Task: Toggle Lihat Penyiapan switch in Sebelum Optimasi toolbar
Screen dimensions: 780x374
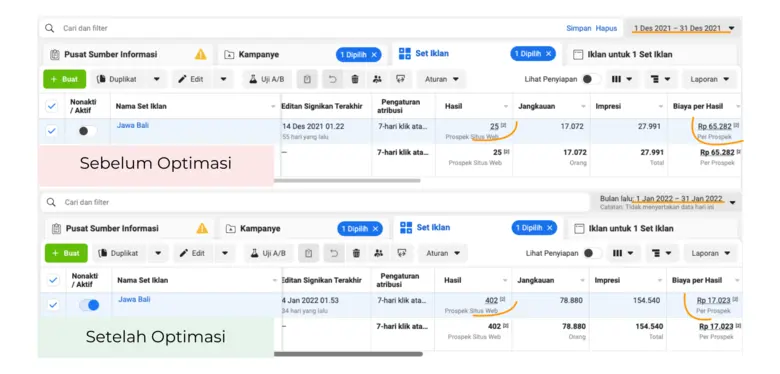Action: (x=591, y=79)
